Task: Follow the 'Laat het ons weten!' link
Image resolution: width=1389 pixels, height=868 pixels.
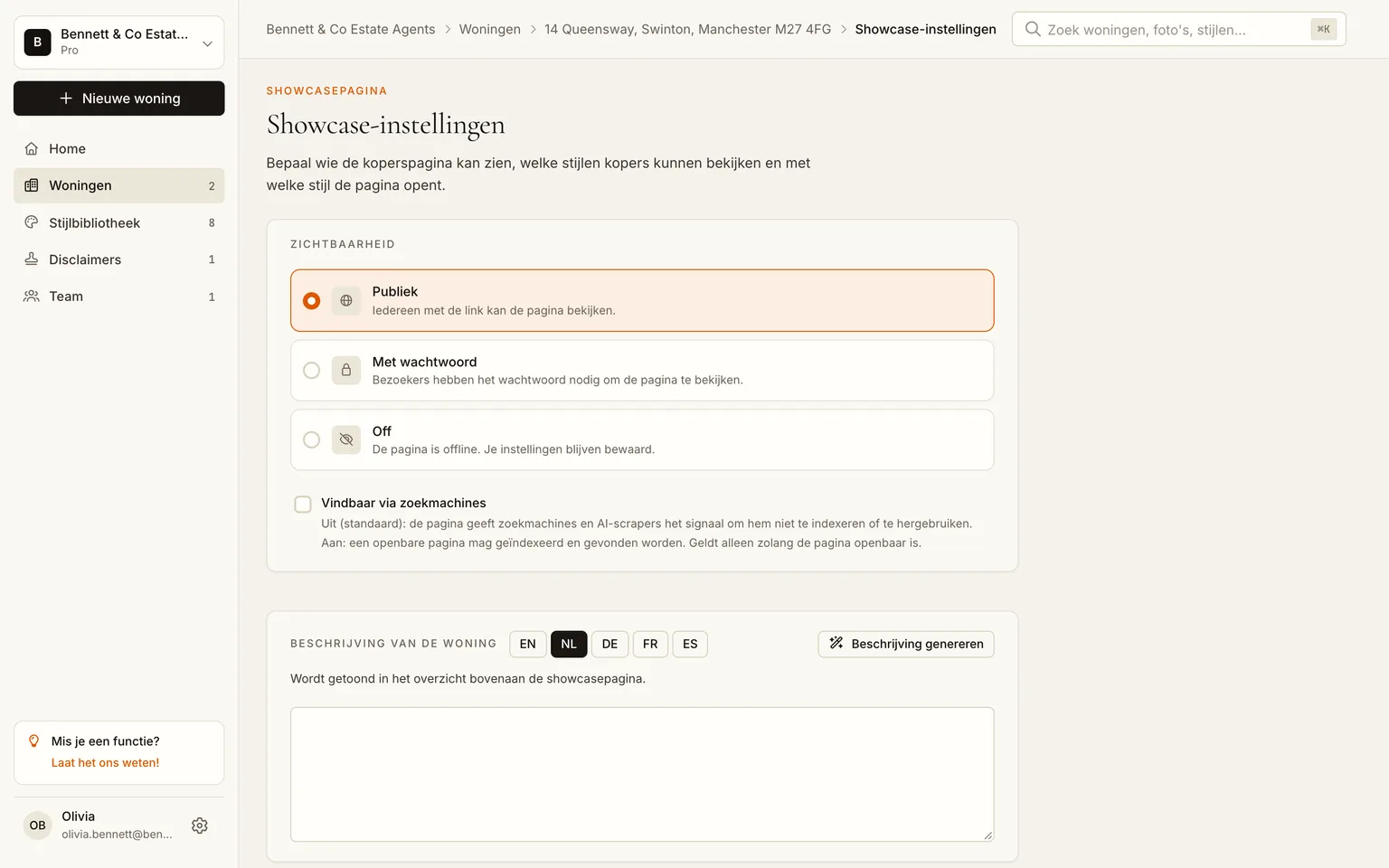Action: click(105, 762)
